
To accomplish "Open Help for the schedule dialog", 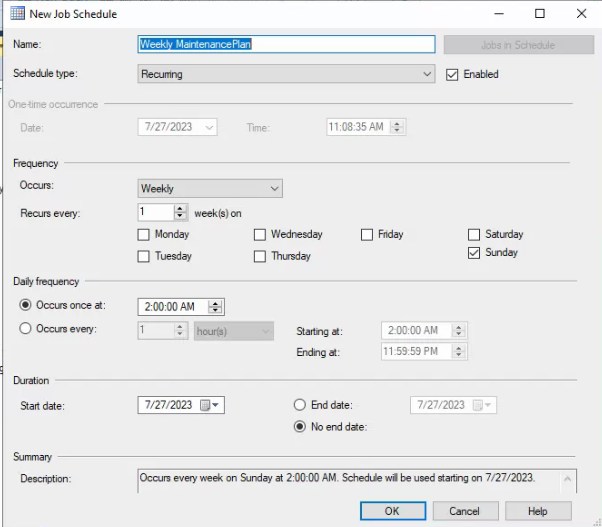I will pos(537,511).
